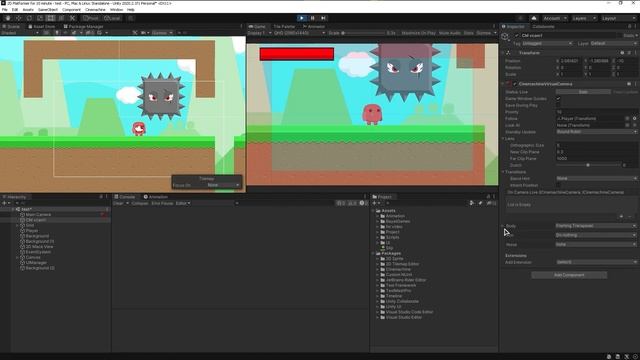Switch to the Package Manager tab
Screen dimensions: 640x360
tap(84, 27)
